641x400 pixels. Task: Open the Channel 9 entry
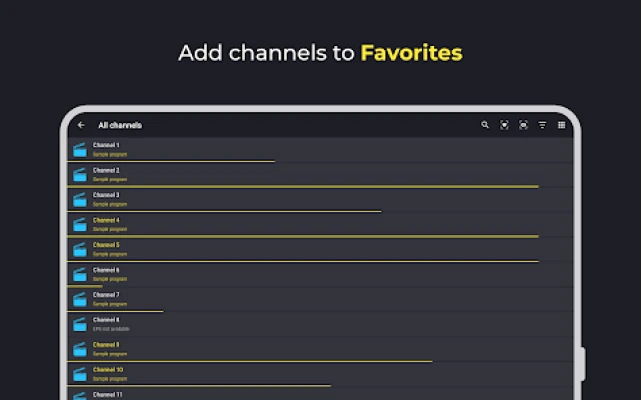tap(320, 350)
